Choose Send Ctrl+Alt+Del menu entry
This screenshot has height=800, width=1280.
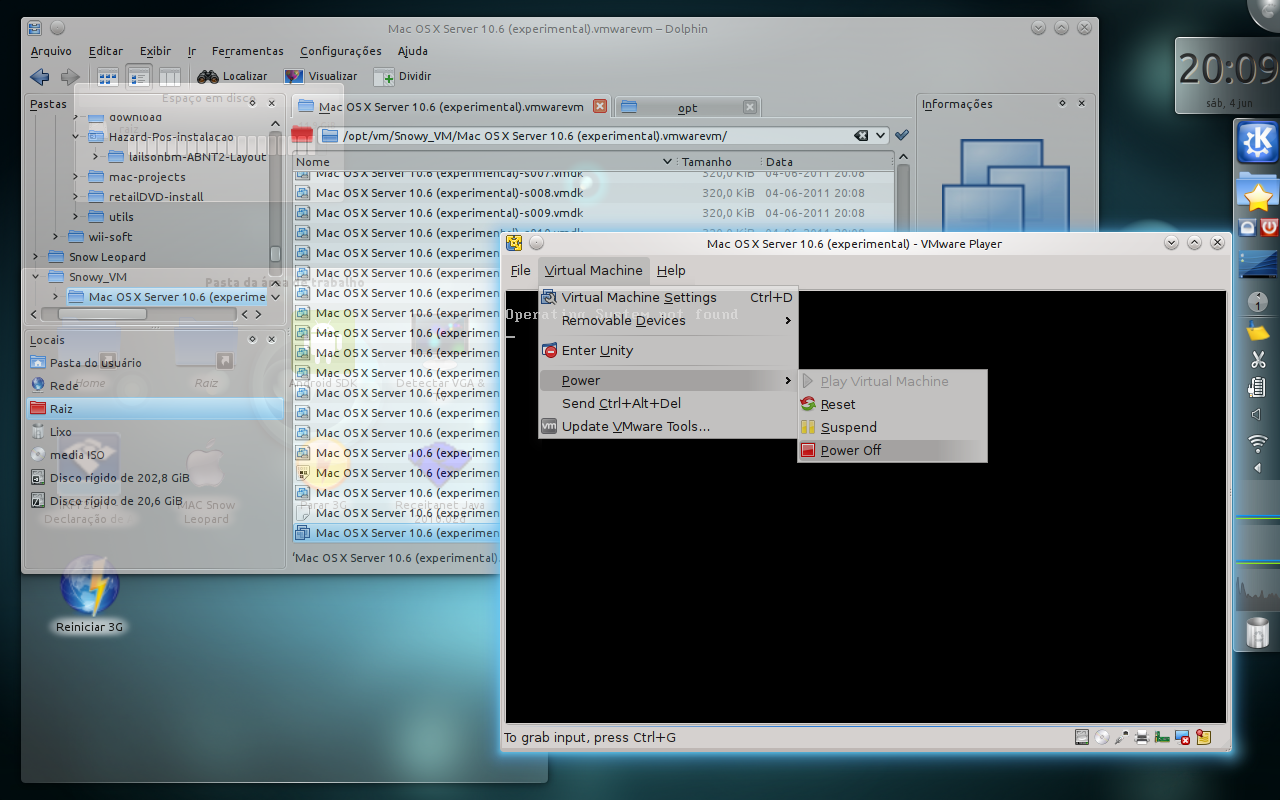667,404
